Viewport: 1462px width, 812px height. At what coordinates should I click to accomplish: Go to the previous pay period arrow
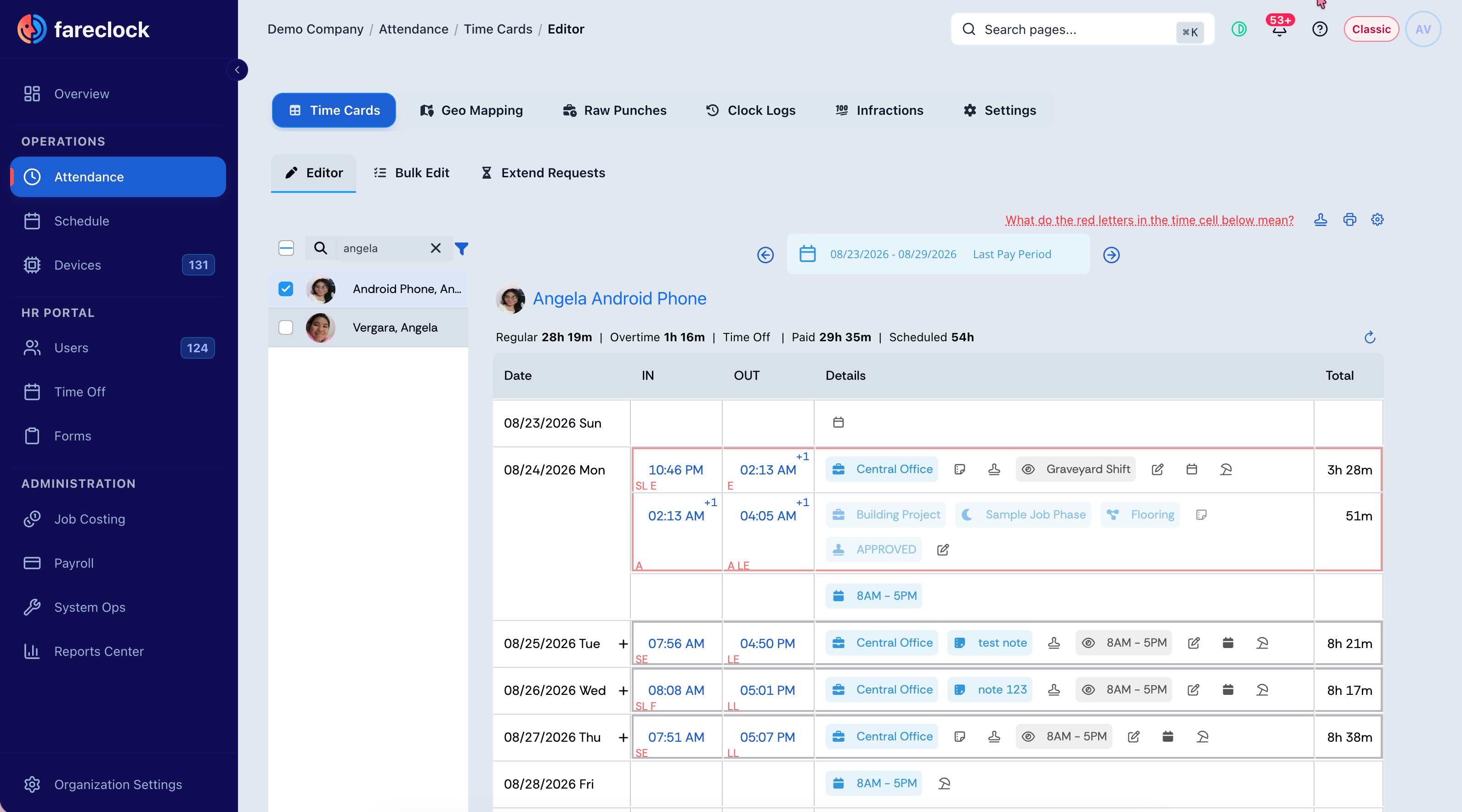tap(765, 255)
